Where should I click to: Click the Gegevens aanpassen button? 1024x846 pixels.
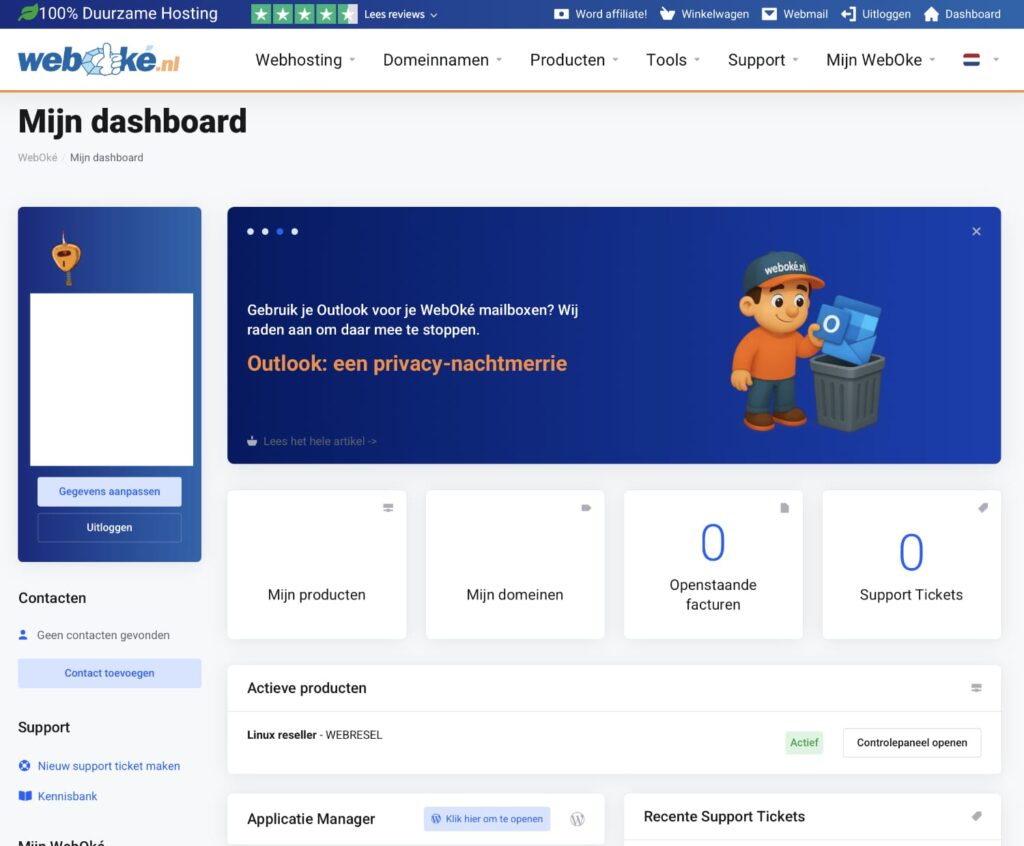(109, 492)
